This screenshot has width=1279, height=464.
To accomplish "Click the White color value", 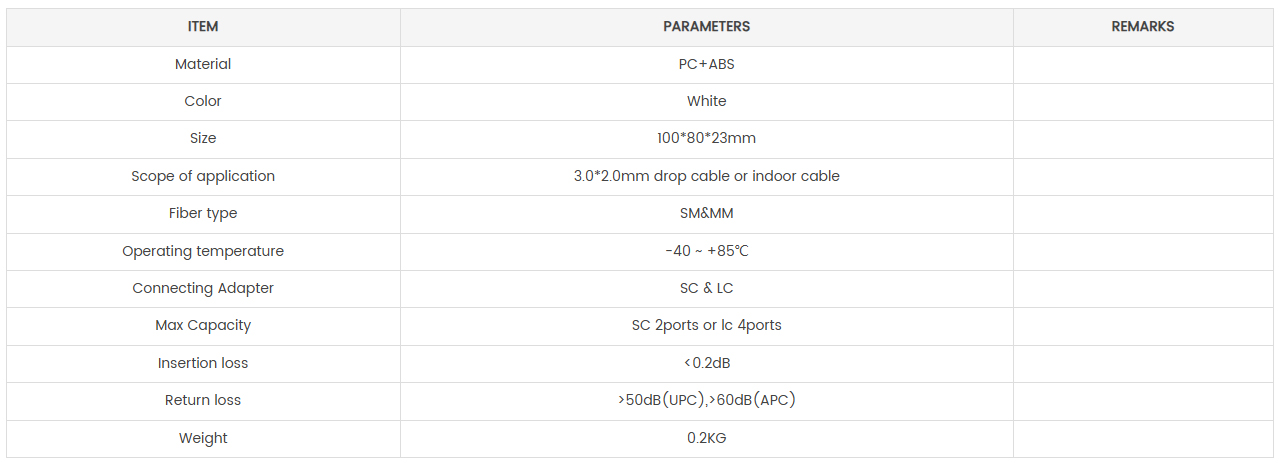I will click(x=706, y=101).
